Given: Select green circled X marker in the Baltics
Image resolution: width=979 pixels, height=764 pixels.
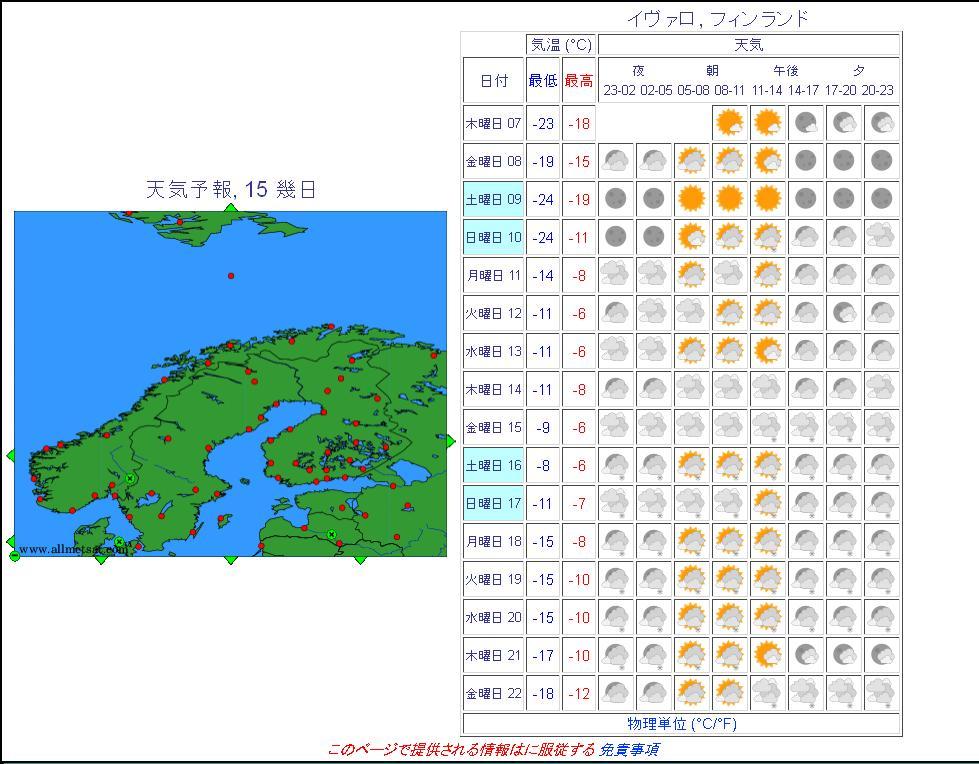Looking at the screenshot, I should 332,534.
